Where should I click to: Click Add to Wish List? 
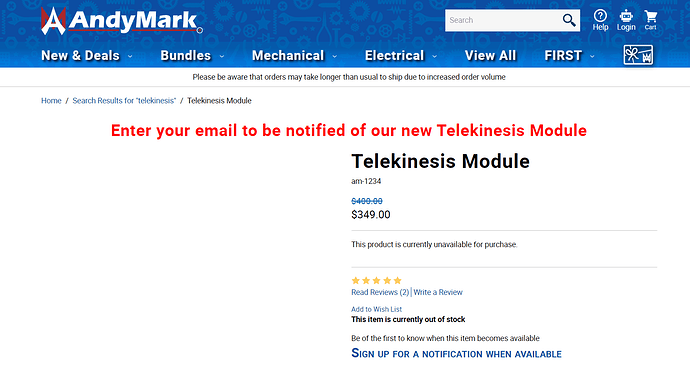coord(376,309)
